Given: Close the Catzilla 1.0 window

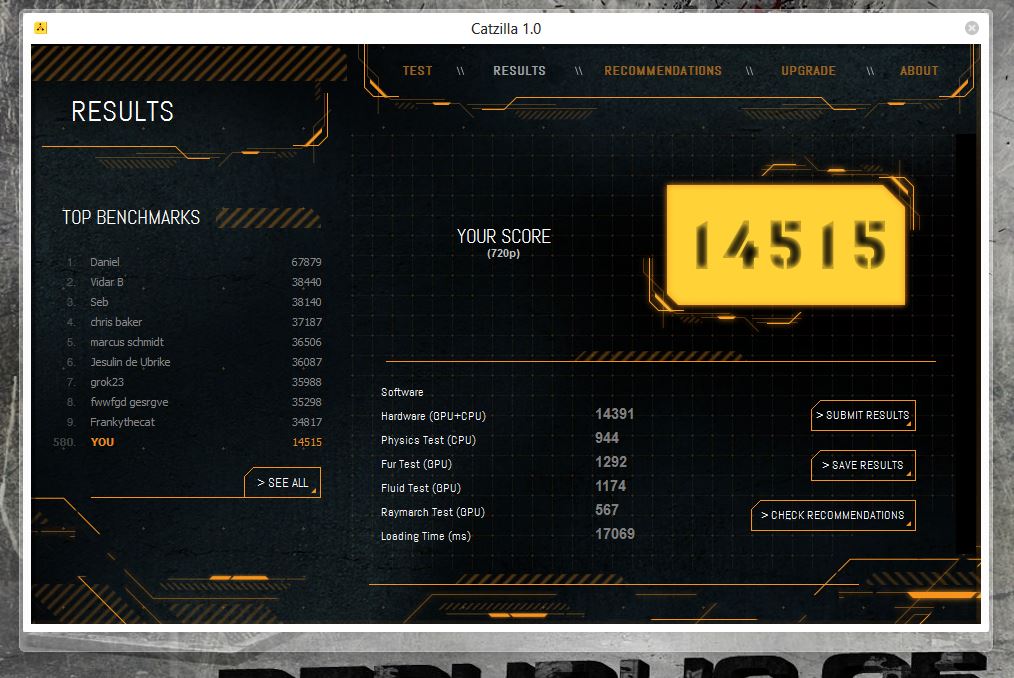Looking at the screenshot, I should (971, 28).
